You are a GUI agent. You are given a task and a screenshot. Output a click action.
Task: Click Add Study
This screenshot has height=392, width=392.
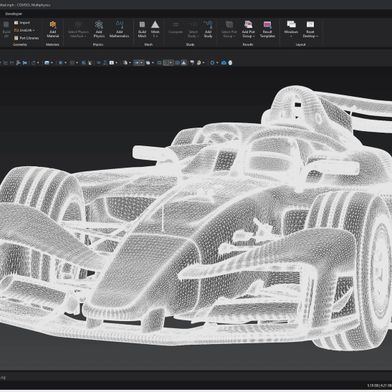click(x=208, y=29)
